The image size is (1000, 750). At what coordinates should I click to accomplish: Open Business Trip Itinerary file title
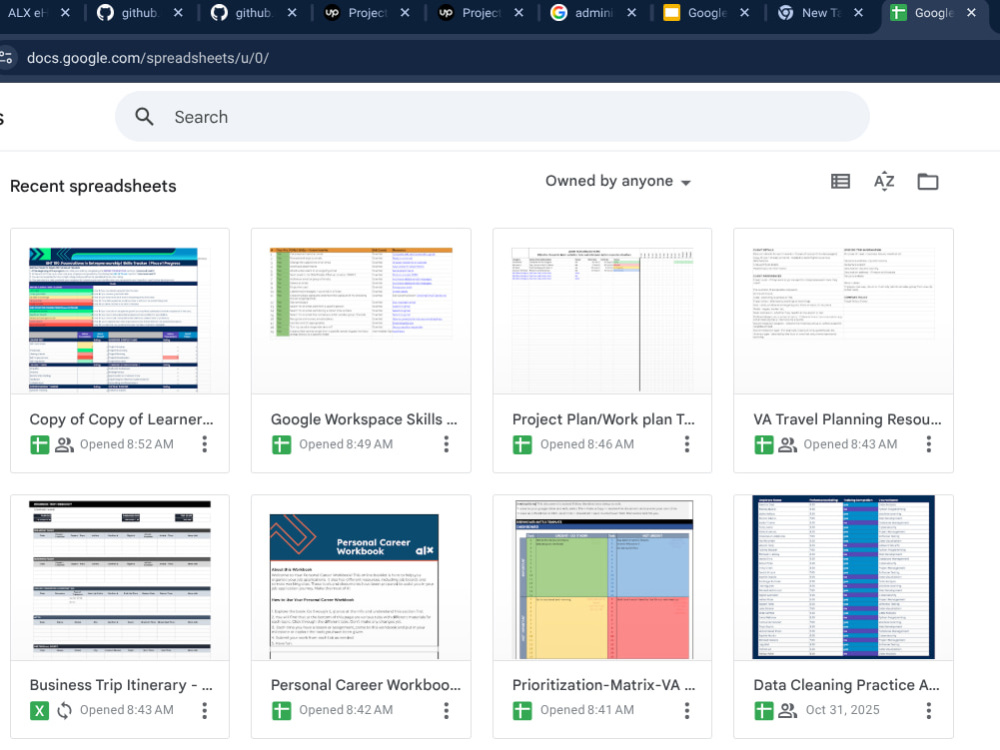(121, 685)
